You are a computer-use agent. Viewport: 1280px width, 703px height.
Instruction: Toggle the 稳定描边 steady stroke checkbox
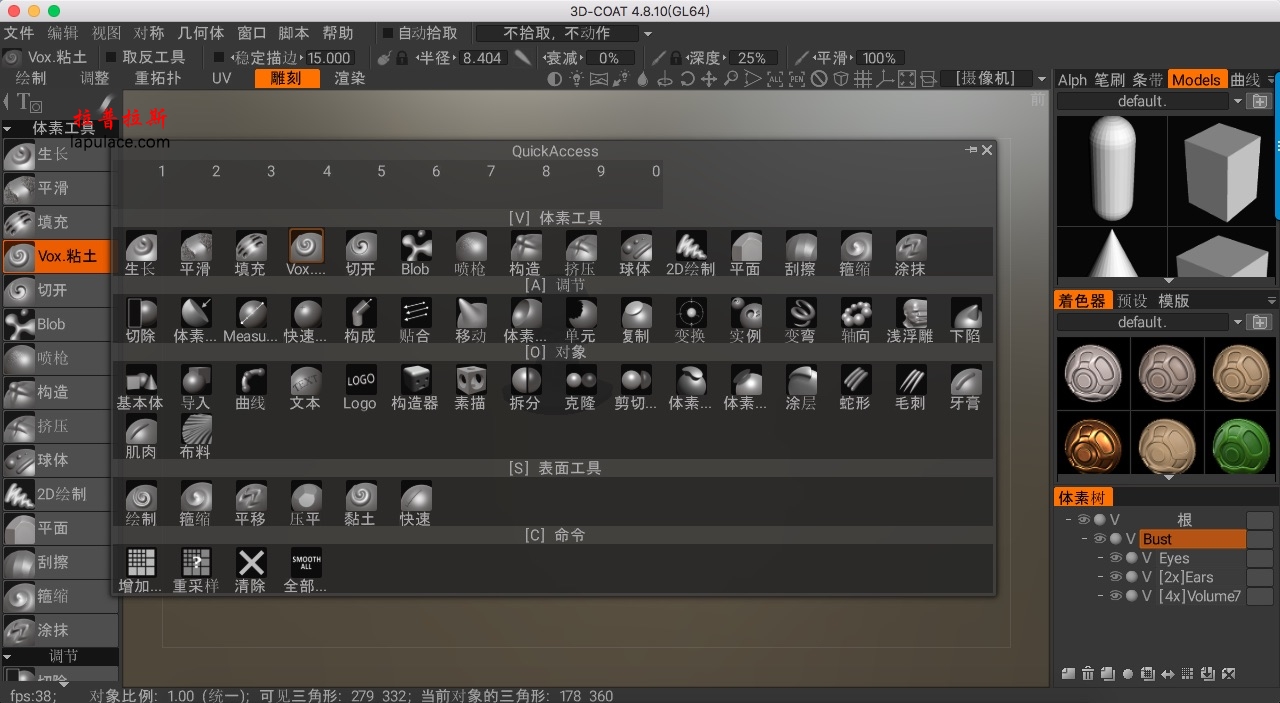click(220, 58)
